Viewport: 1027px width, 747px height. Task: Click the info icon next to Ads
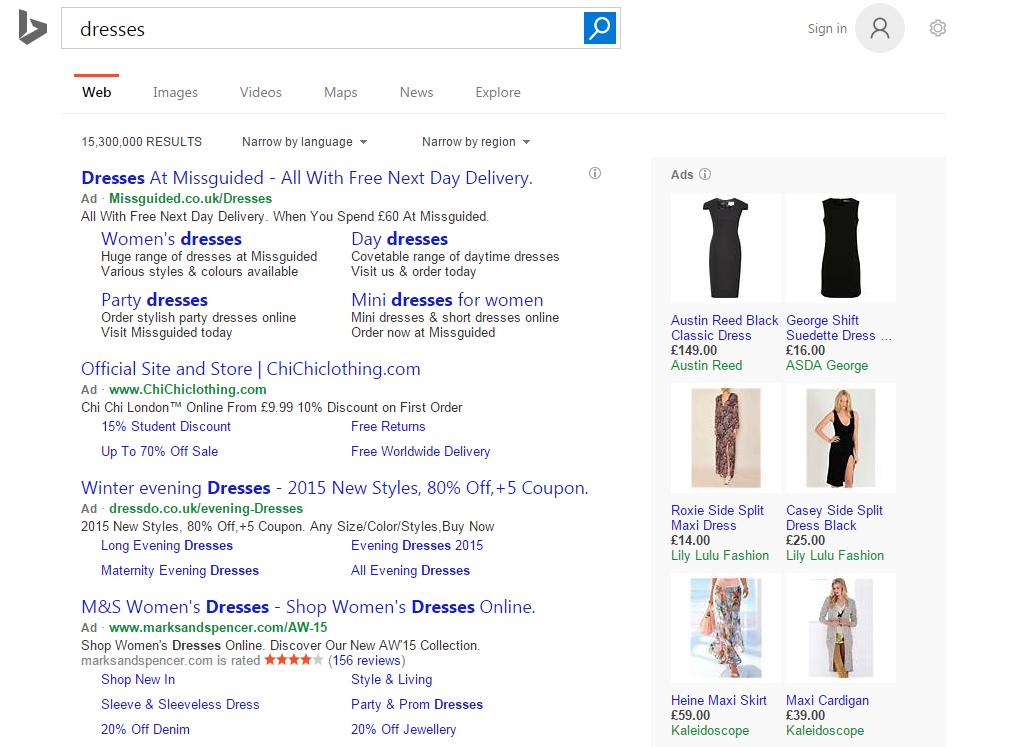[x=705, y=174]
